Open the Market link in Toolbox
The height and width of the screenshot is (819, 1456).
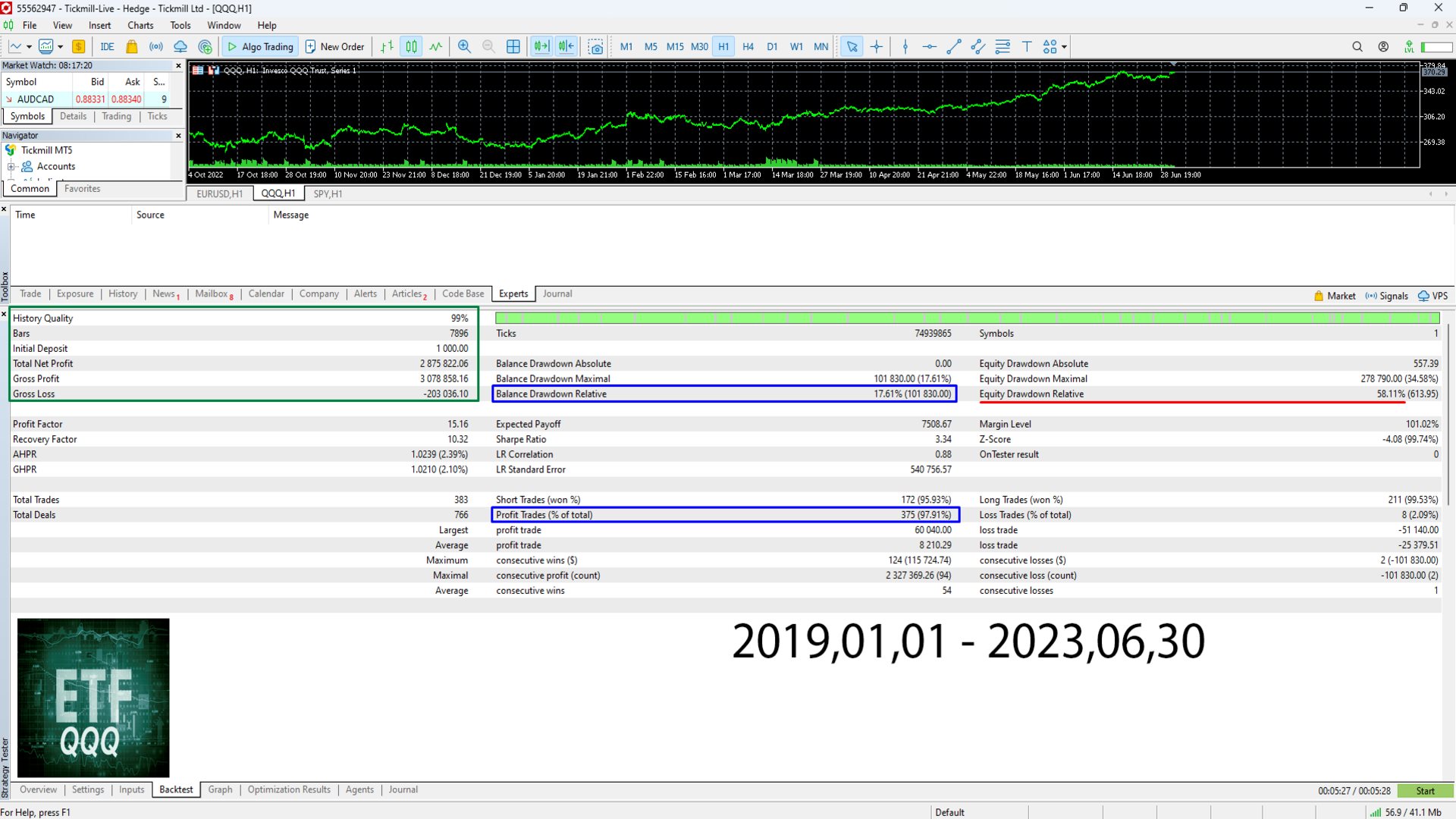tap(1335, 296)
